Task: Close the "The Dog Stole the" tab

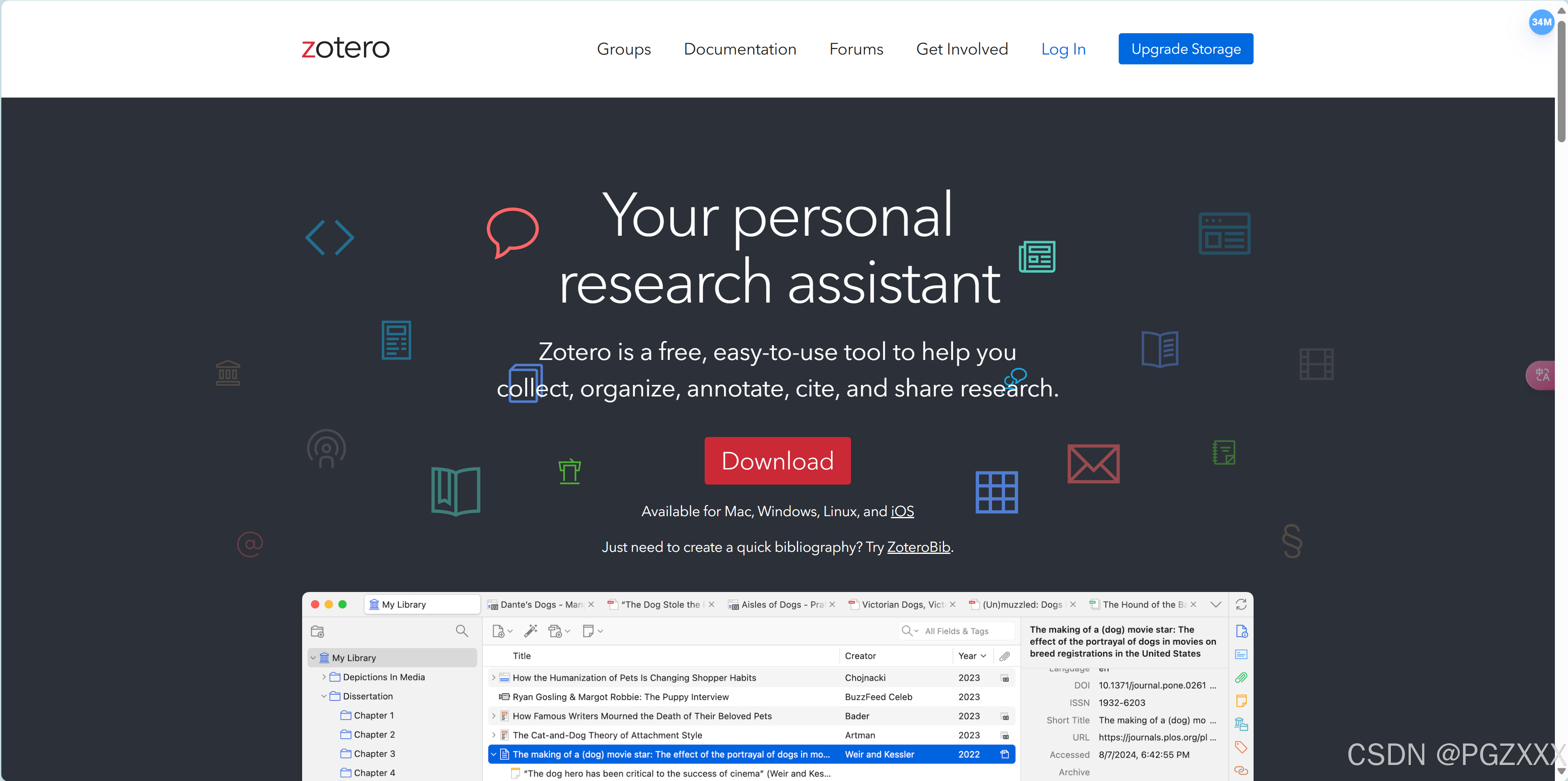Action: [712, 604]
